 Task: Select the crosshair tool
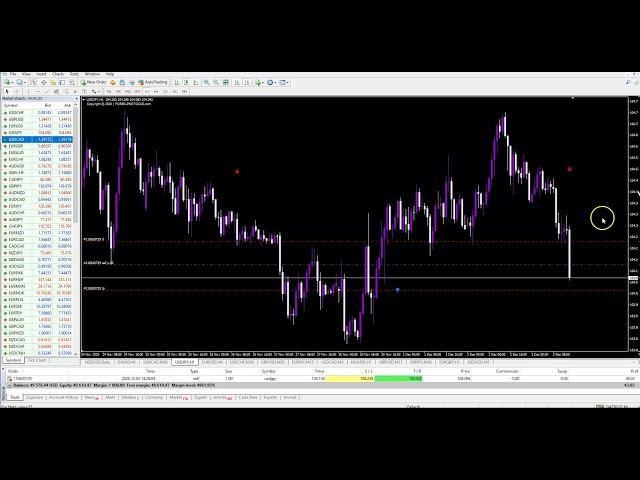tap(16, 90)
